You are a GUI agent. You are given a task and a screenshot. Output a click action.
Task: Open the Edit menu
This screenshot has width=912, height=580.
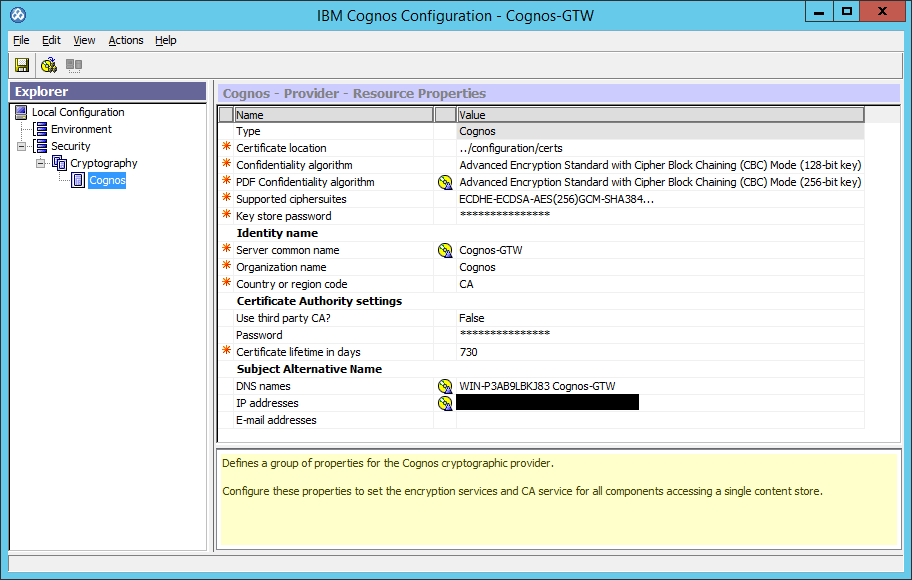[x=51, y=40]
